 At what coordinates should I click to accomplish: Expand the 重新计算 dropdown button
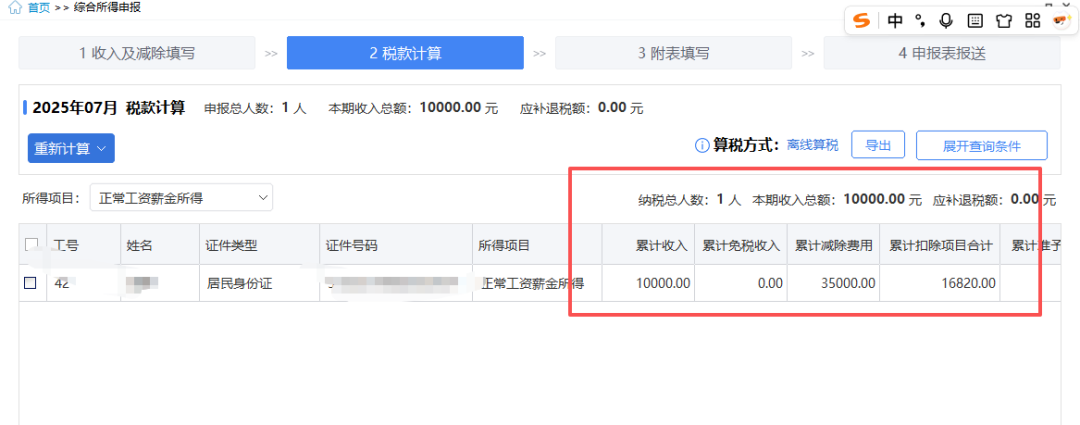click(70, 148)
